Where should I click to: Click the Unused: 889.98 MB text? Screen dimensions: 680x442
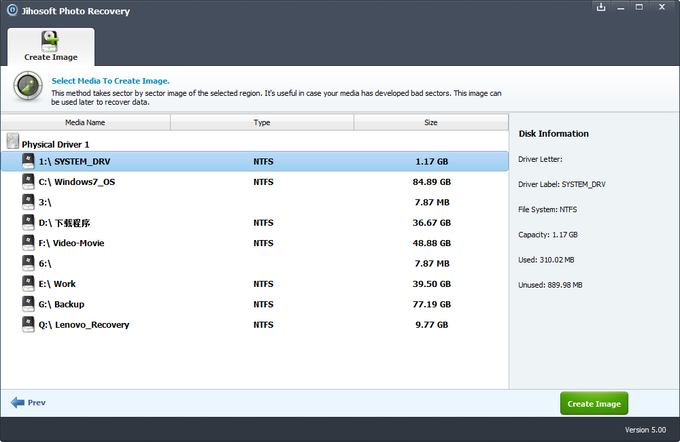click(550, 285)
